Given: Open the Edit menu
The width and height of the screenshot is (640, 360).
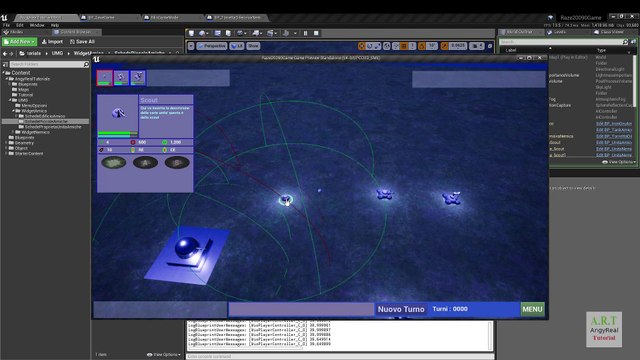Looking at the screenshot, I should (x=20, y=25).
